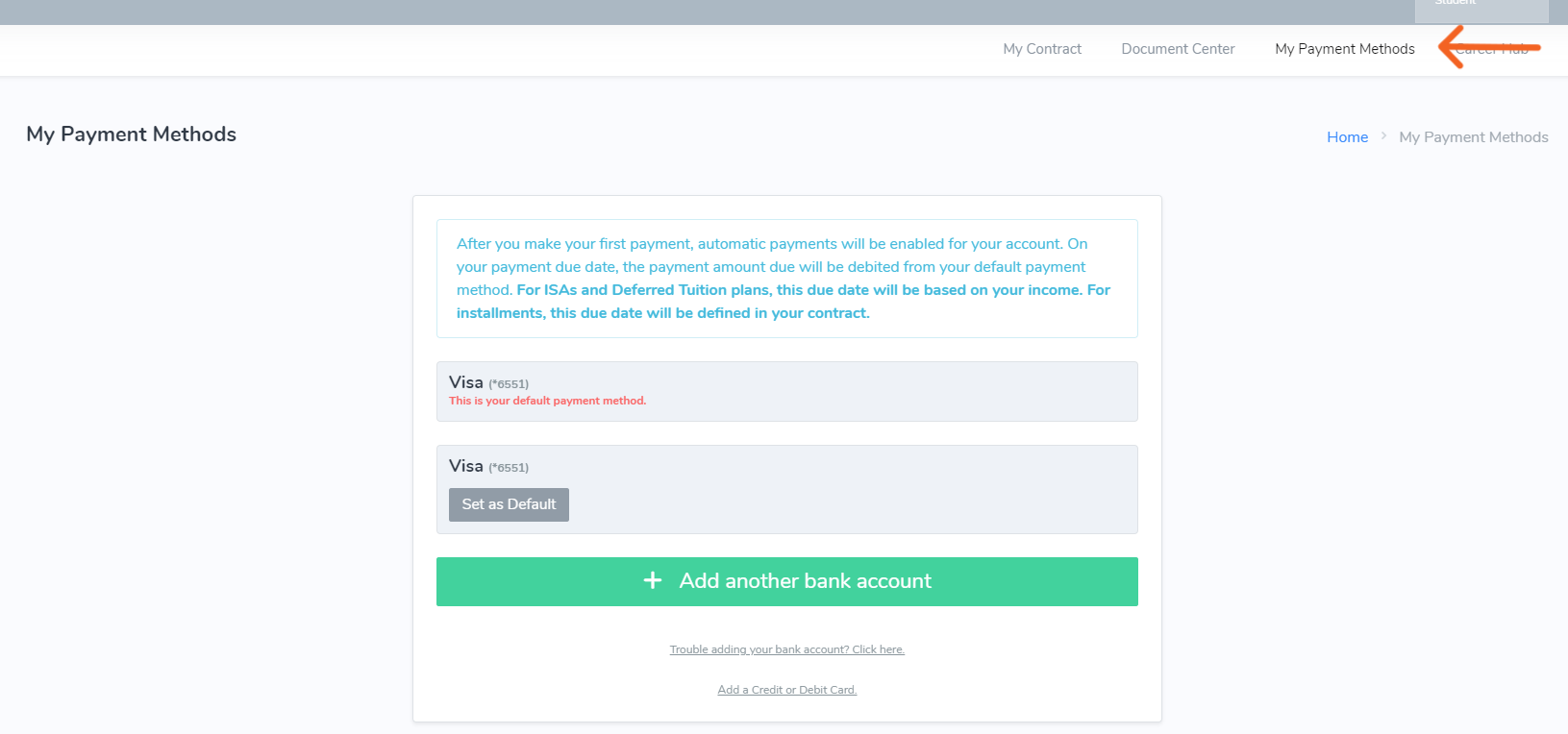Go to Document Center in the navbar

click(1178, 49)
